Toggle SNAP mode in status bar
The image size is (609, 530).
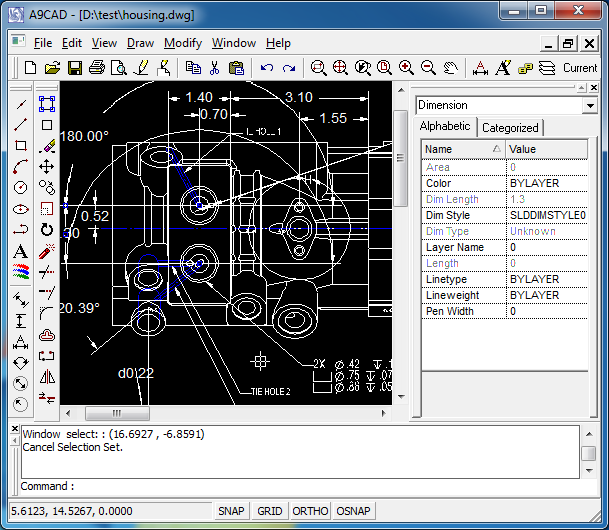click(x=231, y=511)
